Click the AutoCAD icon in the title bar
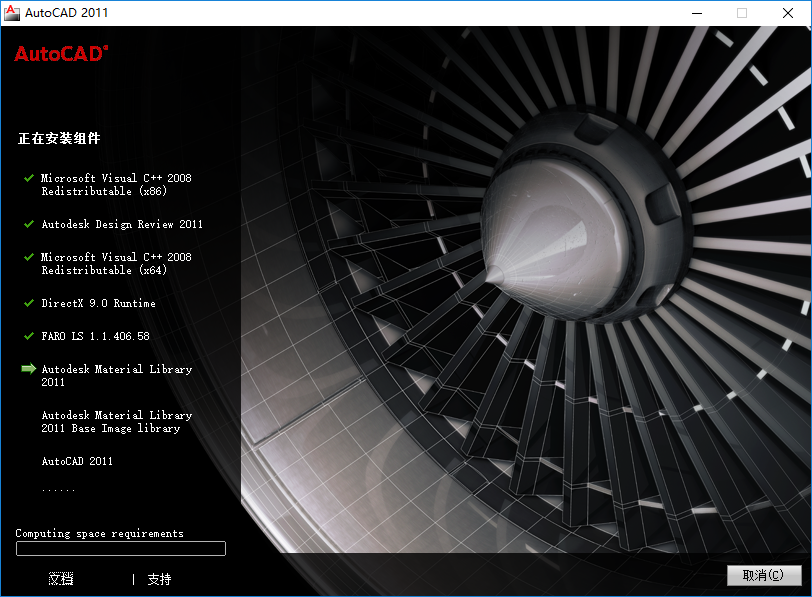This screenshot has width=812, height=597. (14, 13)
